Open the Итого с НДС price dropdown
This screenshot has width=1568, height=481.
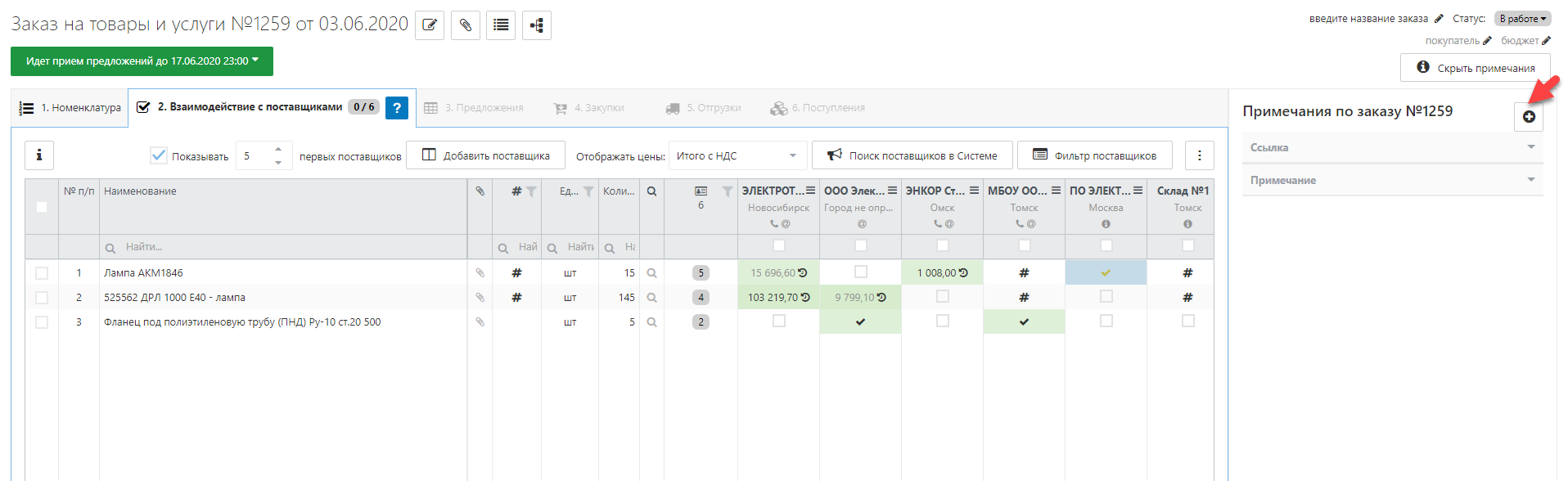pos(737,155)
